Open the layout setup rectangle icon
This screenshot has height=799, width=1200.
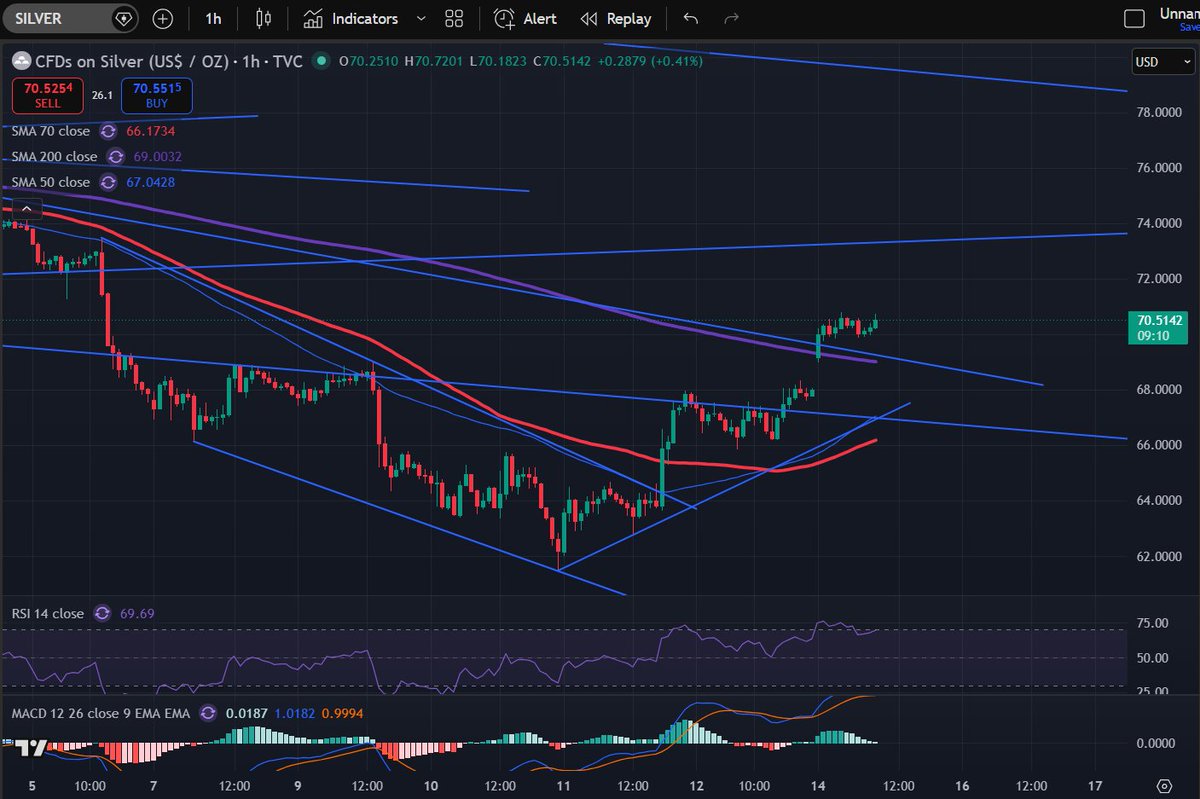(1133, 19)
